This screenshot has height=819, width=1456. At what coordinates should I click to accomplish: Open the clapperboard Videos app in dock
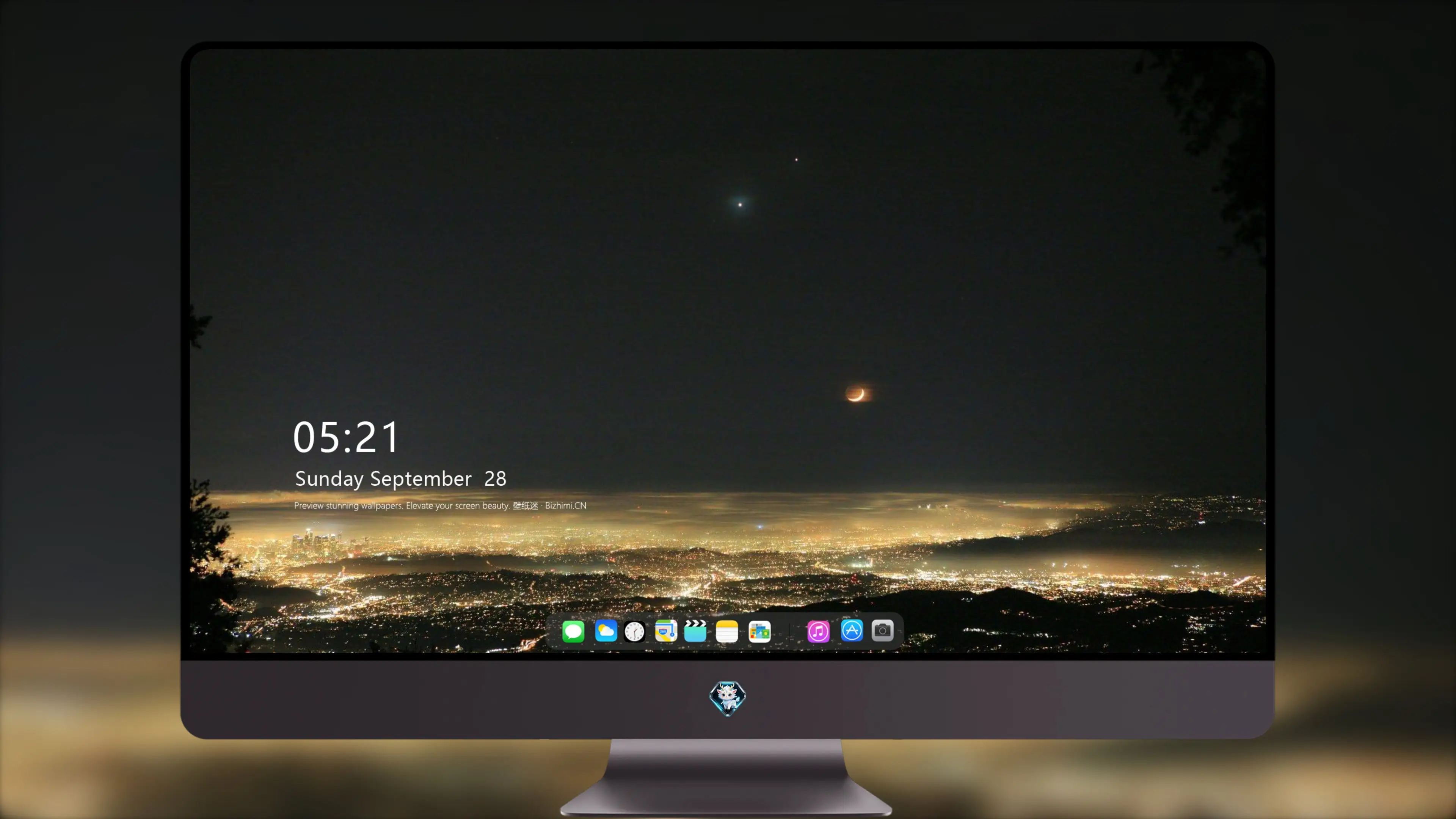pyautogui.click(x=695, y=631)
